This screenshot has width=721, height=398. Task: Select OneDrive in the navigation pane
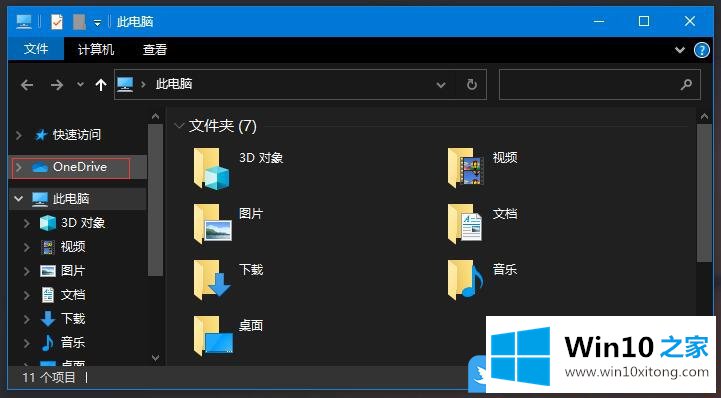click(x=80, y=167)
